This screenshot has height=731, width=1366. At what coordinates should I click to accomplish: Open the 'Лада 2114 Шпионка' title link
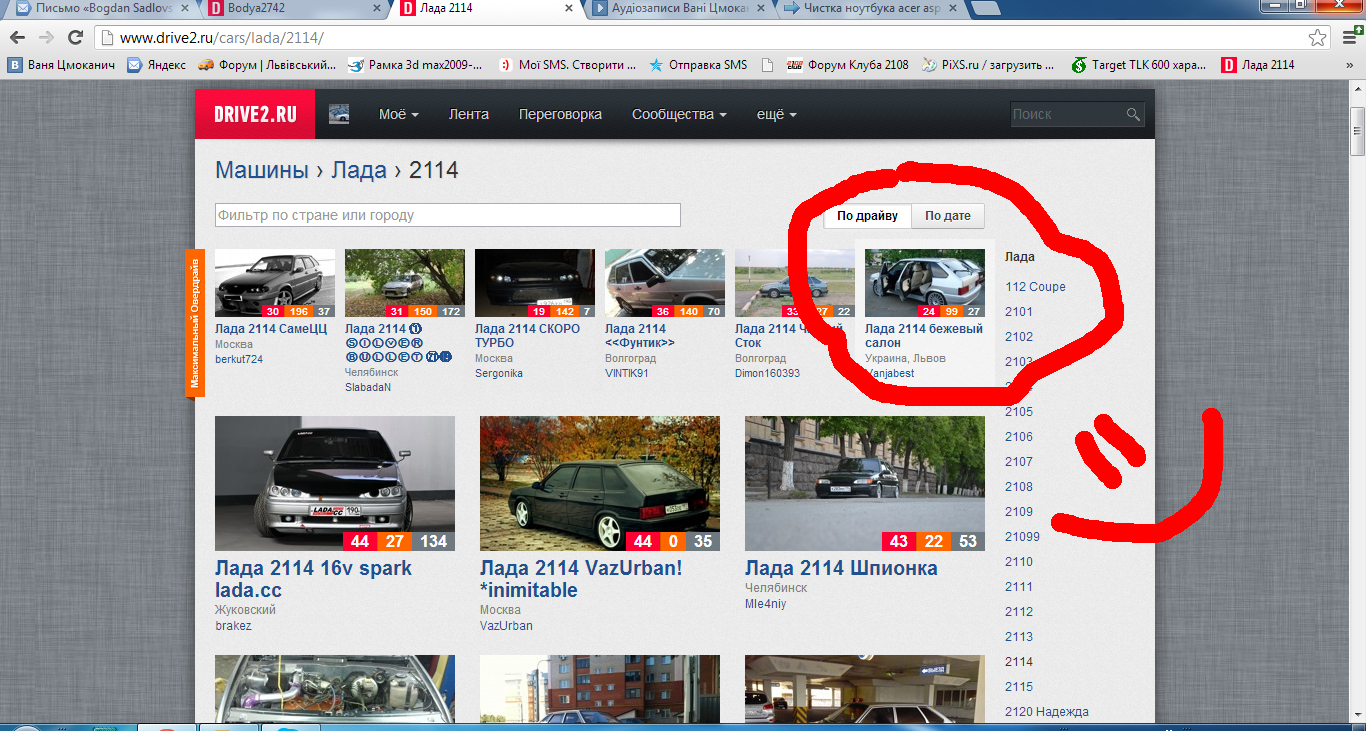(x=841, y=568)
